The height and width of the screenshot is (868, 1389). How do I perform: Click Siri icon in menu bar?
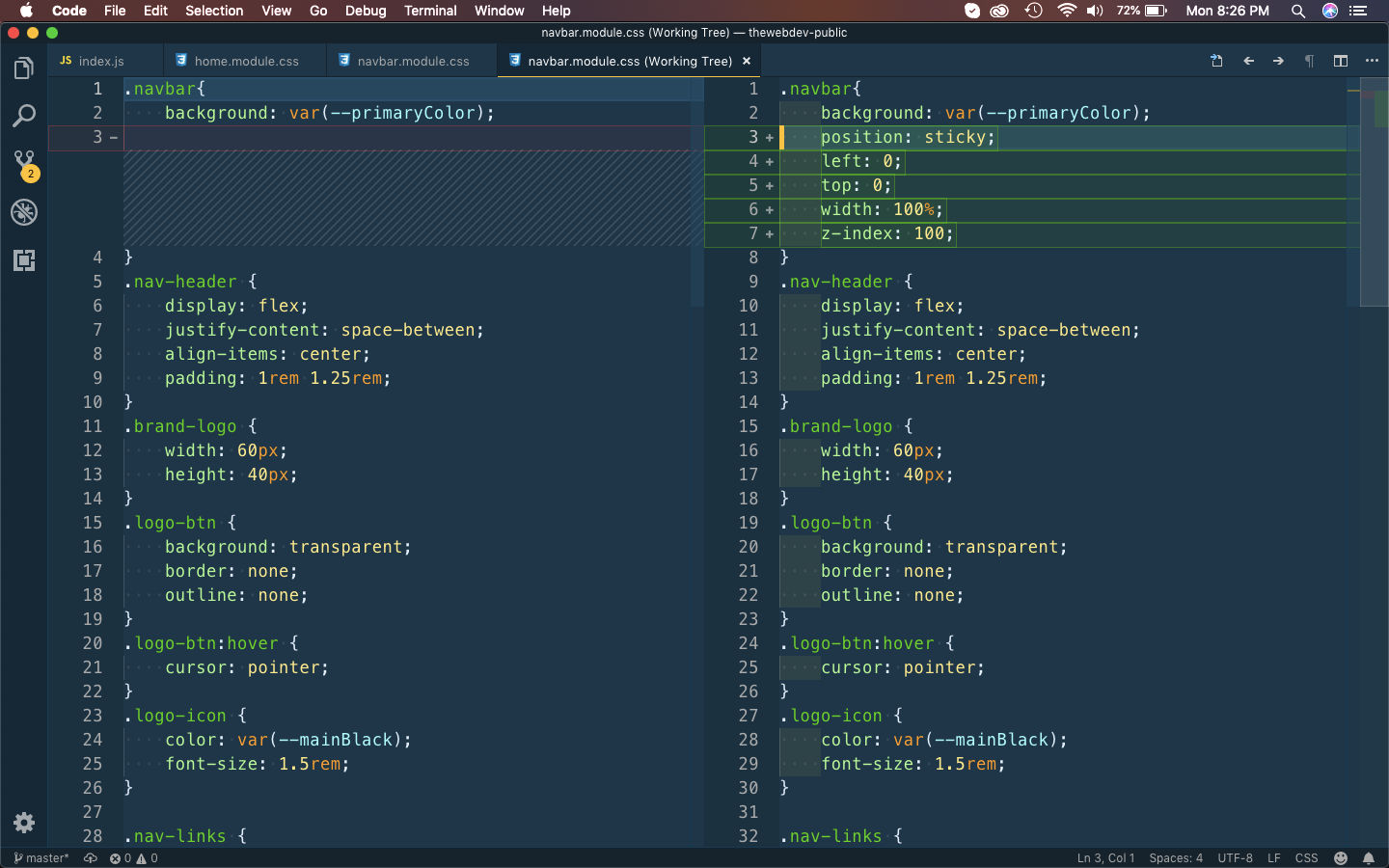click(1329, 11)
